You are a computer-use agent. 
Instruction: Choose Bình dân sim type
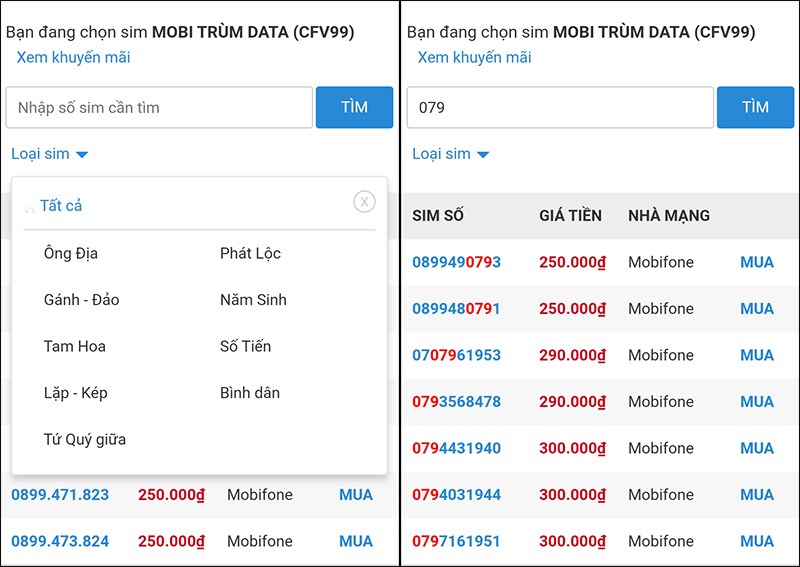[x=250, y=393]
